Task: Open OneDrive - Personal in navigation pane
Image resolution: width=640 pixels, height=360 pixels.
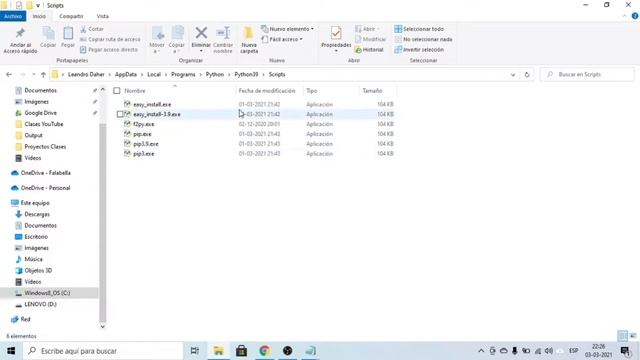Action: coord(45,188)
